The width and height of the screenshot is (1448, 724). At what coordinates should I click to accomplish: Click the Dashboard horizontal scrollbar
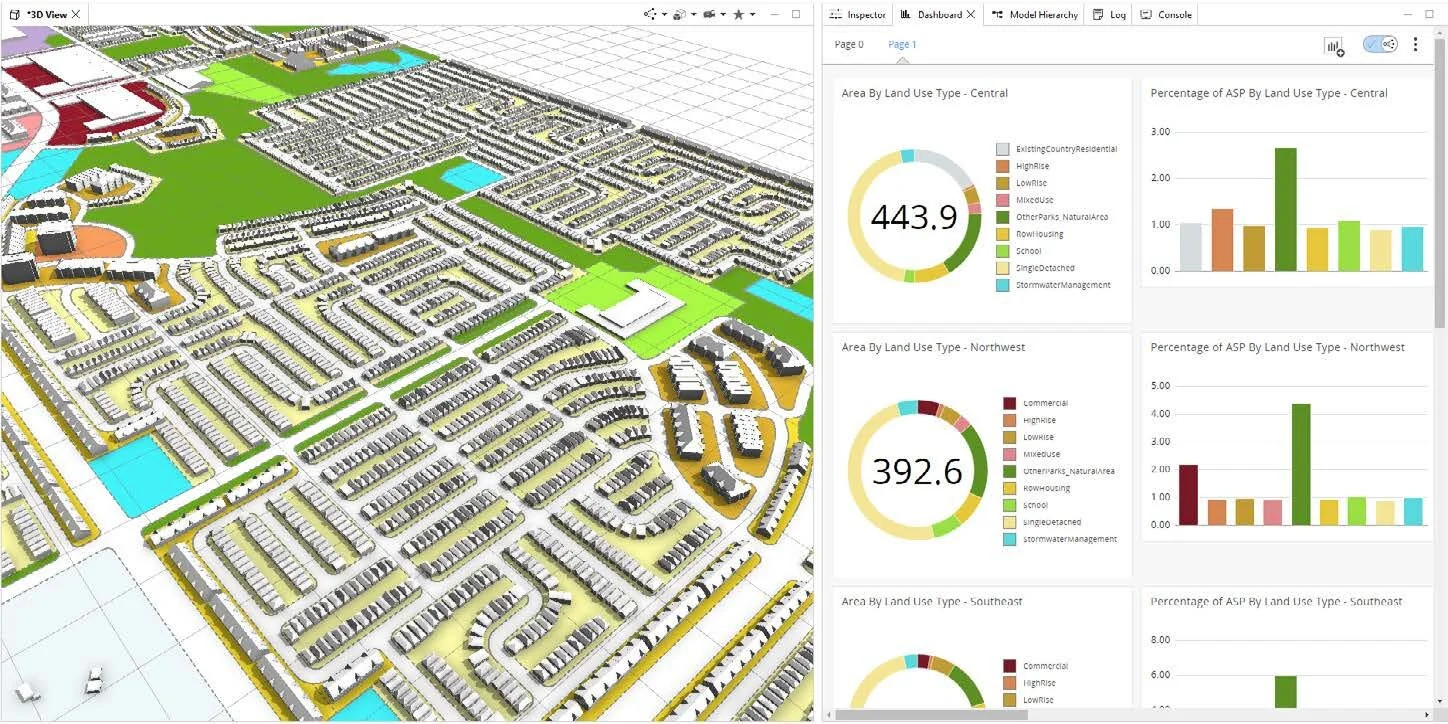click(x=930, y=715)
